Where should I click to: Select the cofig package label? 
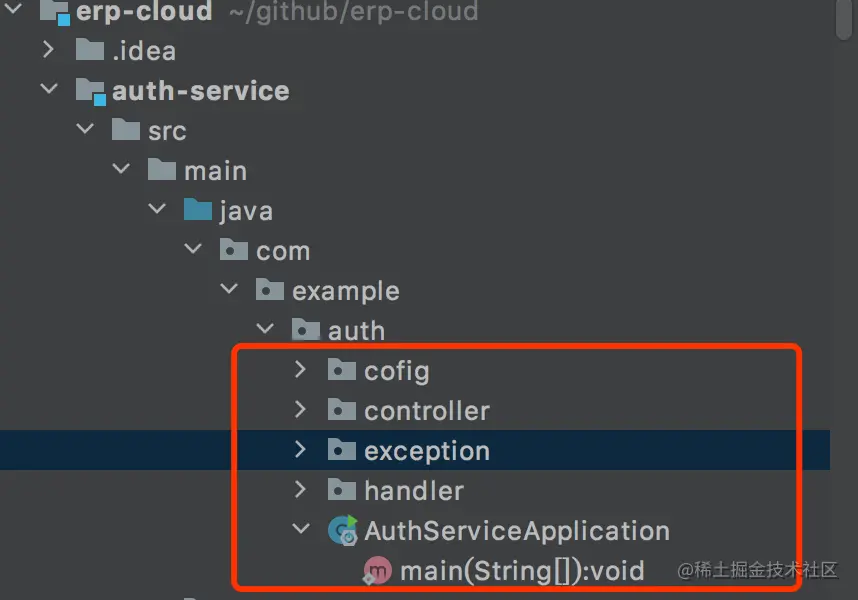tap(397, 371)
